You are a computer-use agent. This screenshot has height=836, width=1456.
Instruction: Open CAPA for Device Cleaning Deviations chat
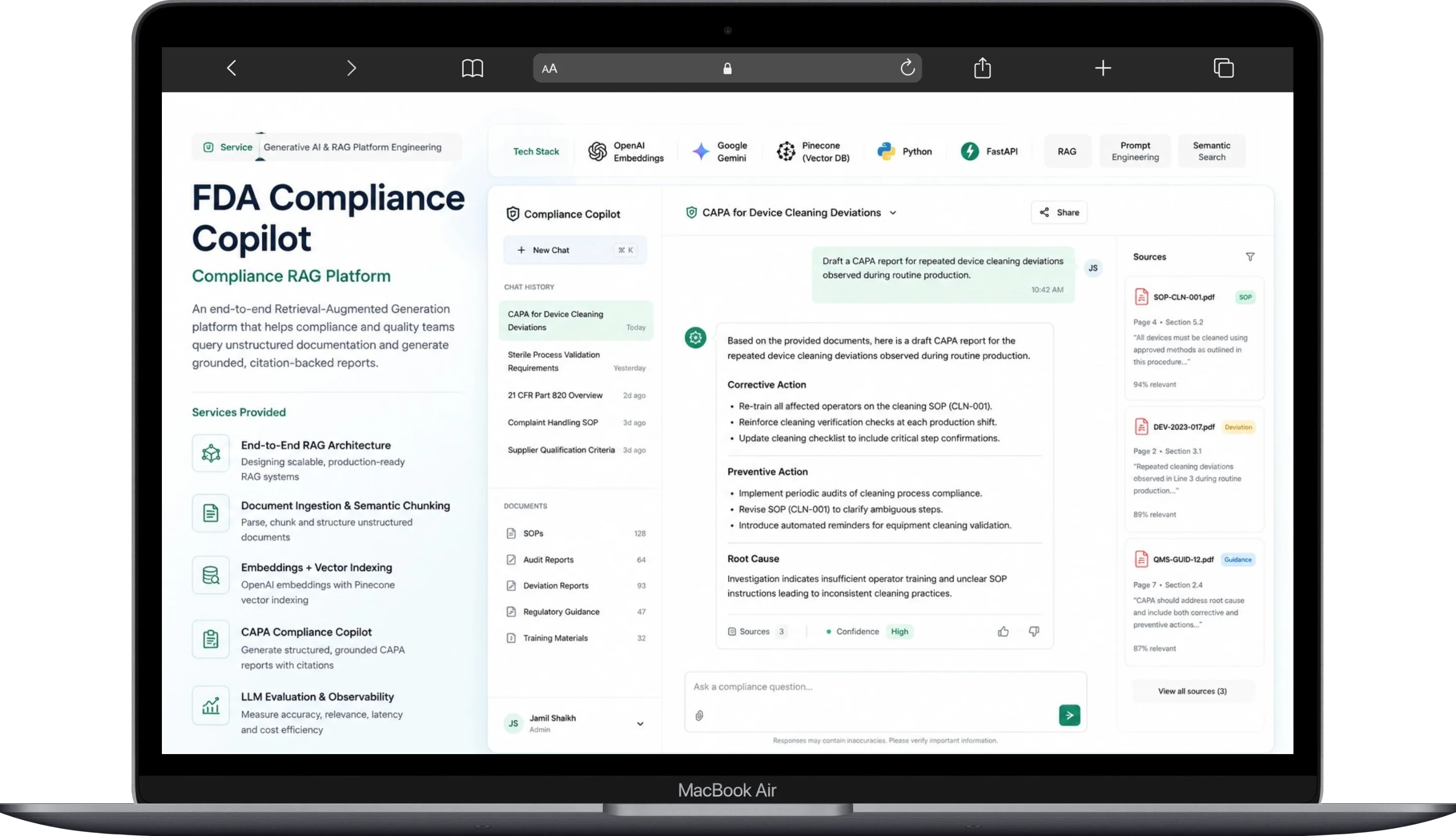[x=576, y=321]
